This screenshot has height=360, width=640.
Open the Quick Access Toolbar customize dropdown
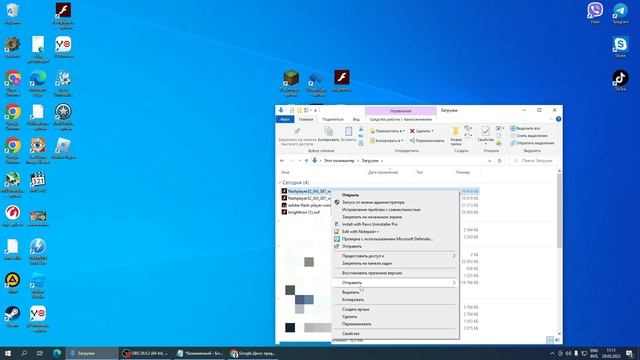(x=315, y=110)
